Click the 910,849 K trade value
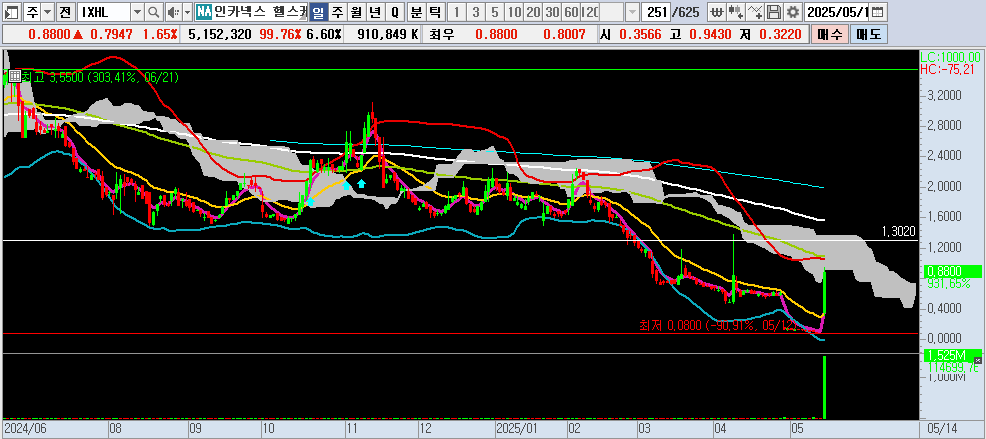986x439 pixels. tap(387, 35)
